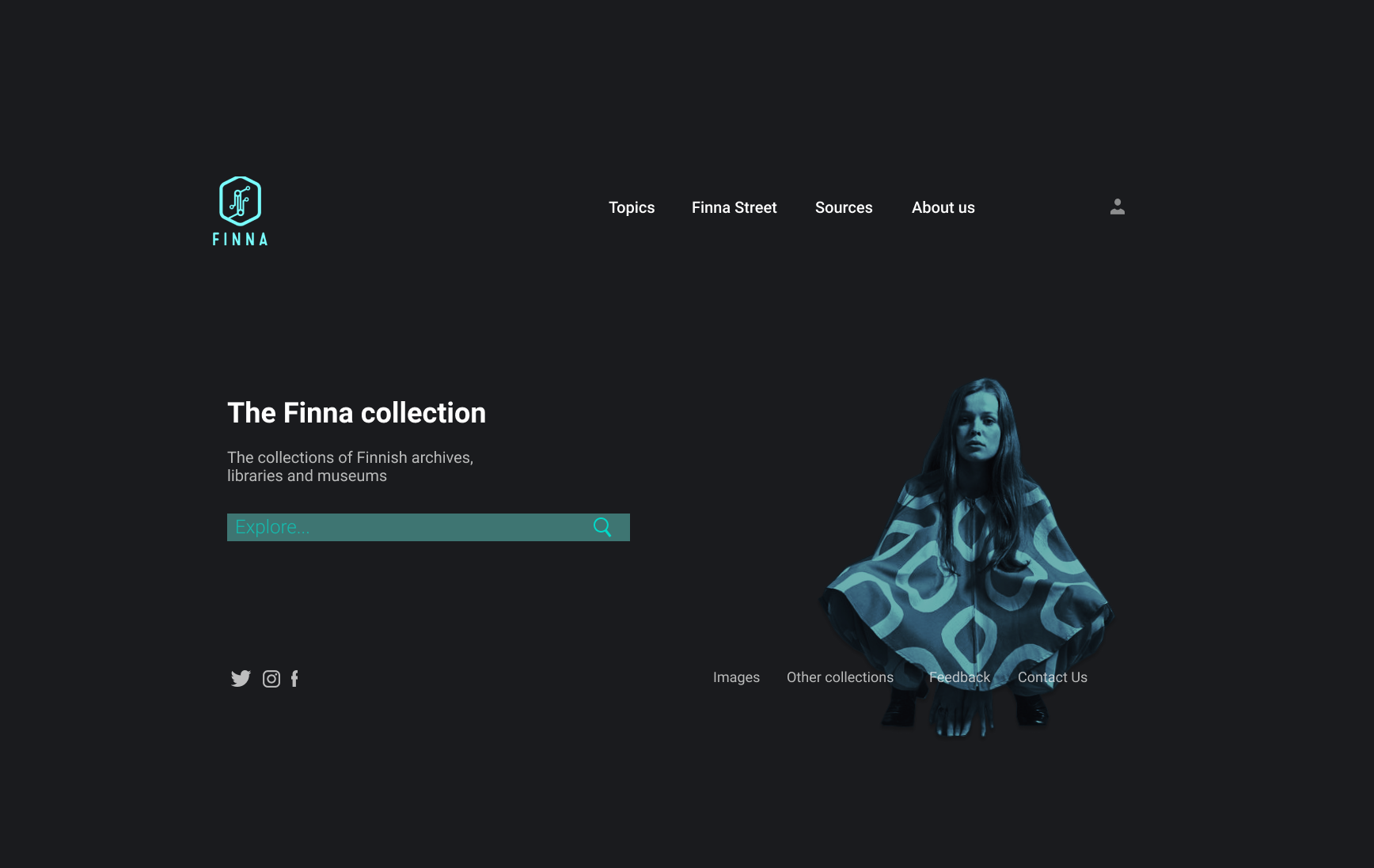The image size is (1374, 868).
Task: Click the magnifying glass search icon
Action: (602, 527)
